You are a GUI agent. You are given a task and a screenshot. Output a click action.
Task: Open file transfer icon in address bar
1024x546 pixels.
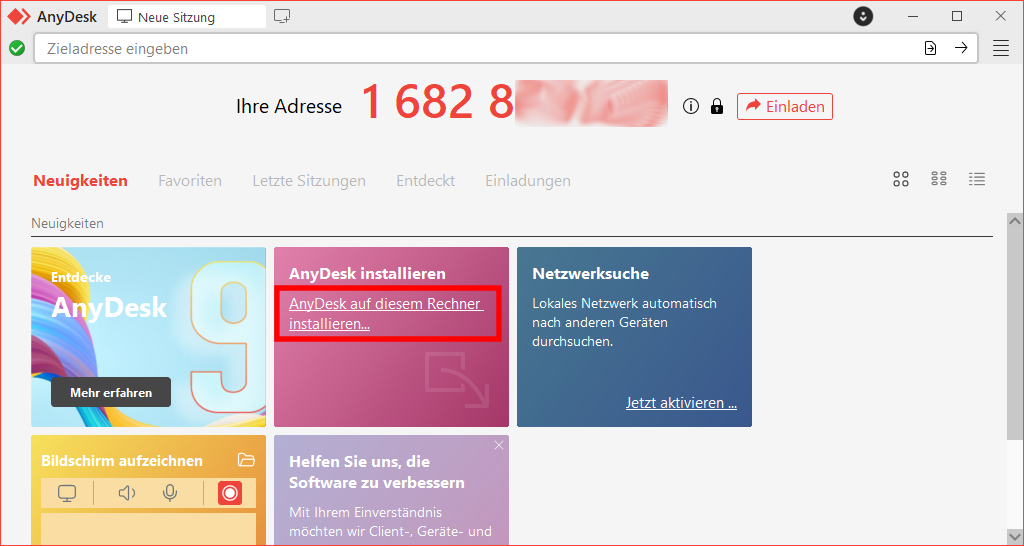pyautogui.click(x=931, y=48)
